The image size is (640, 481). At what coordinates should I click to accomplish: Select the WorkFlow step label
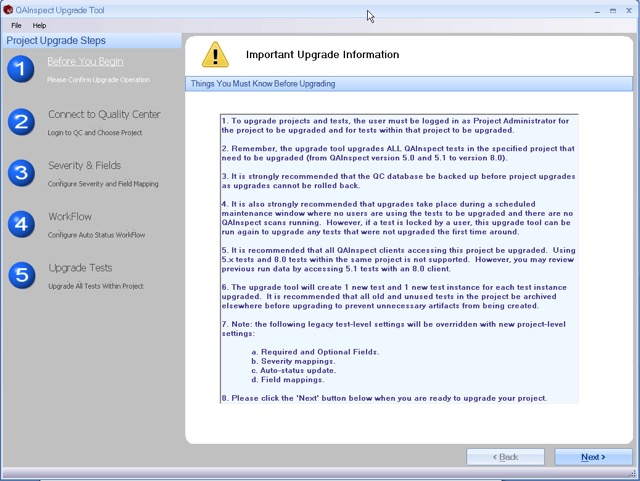pos(70,216)
